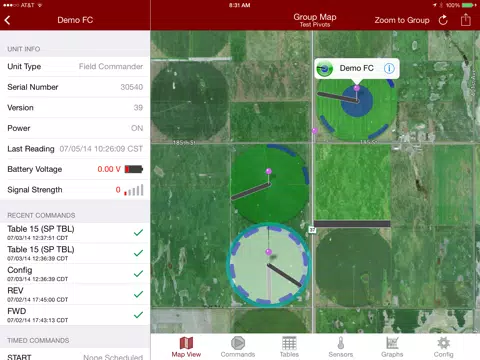Viewport: 480px width, 360px height.
Task: Tap the Zoom to Group button
Action: (x=402, y=20)
